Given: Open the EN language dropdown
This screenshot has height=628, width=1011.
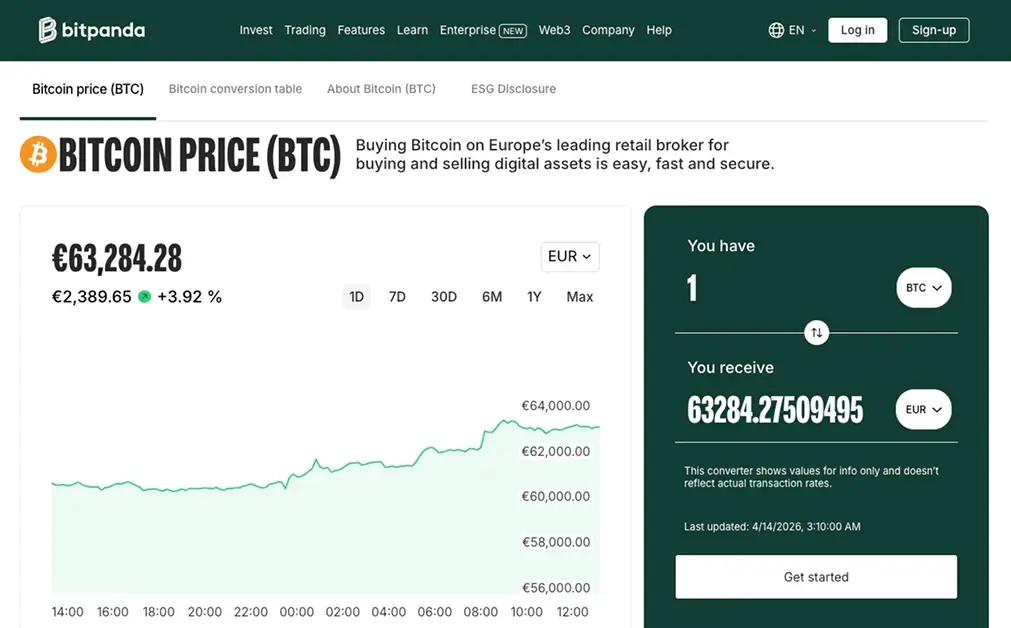Looking at the screenshot, I should click(795, 29).
